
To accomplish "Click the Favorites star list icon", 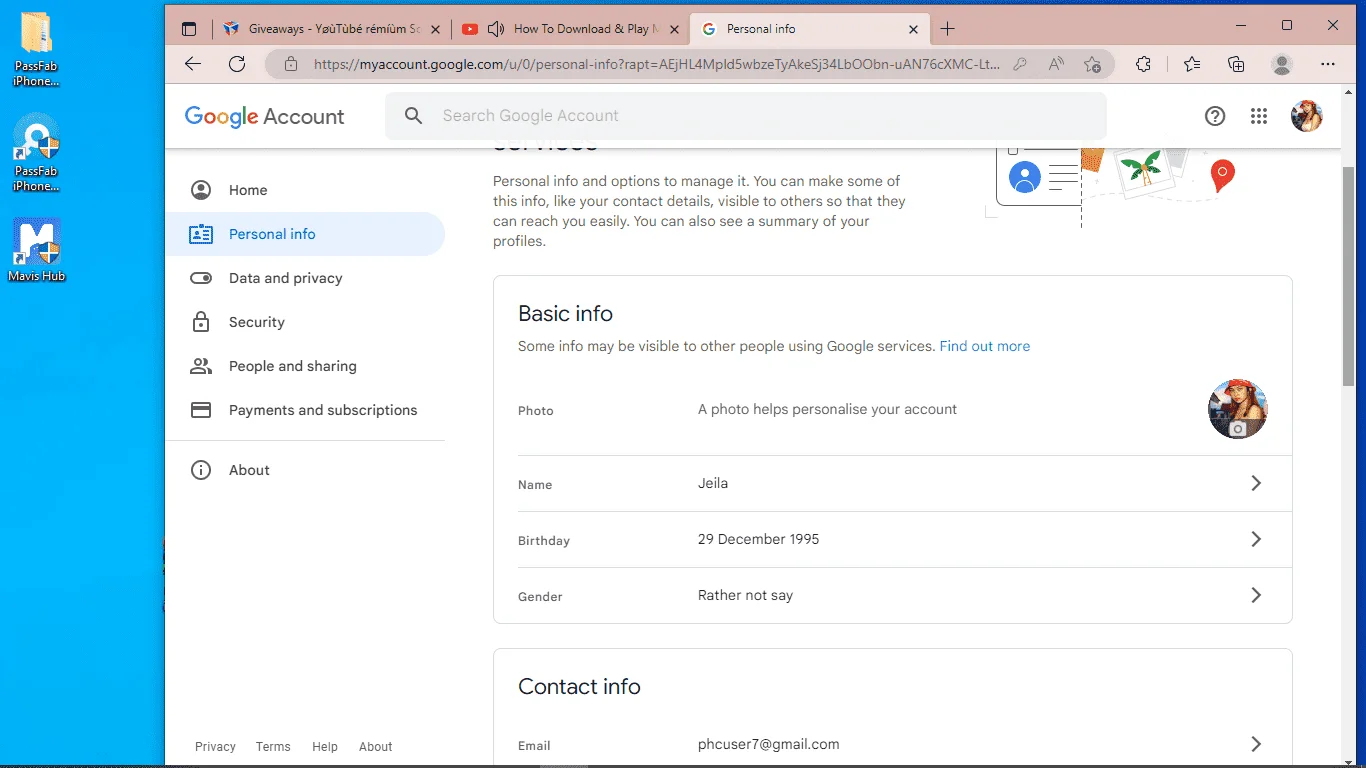I will tap(1192, 64).
